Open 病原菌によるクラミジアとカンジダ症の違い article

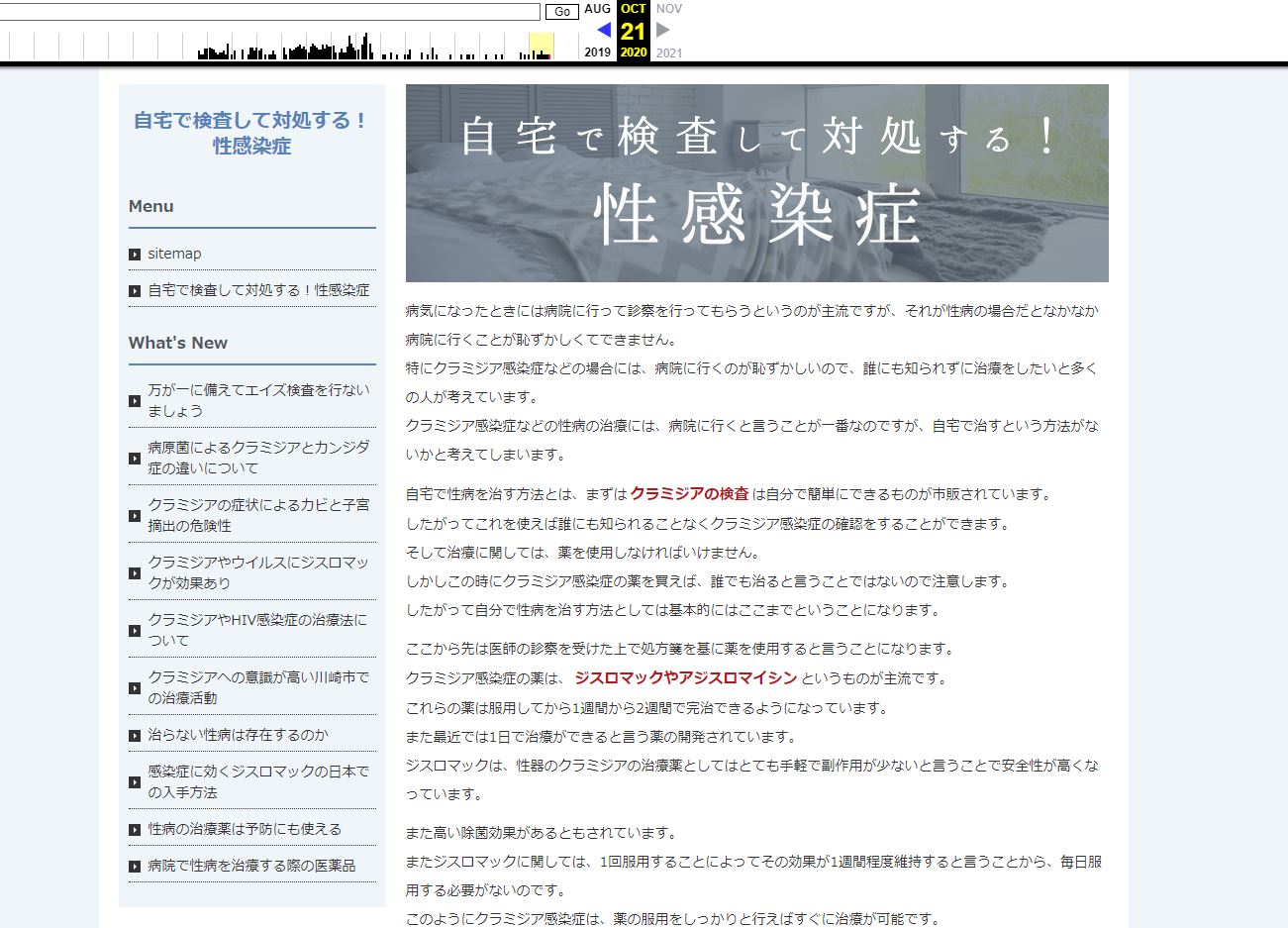(258, 458)
